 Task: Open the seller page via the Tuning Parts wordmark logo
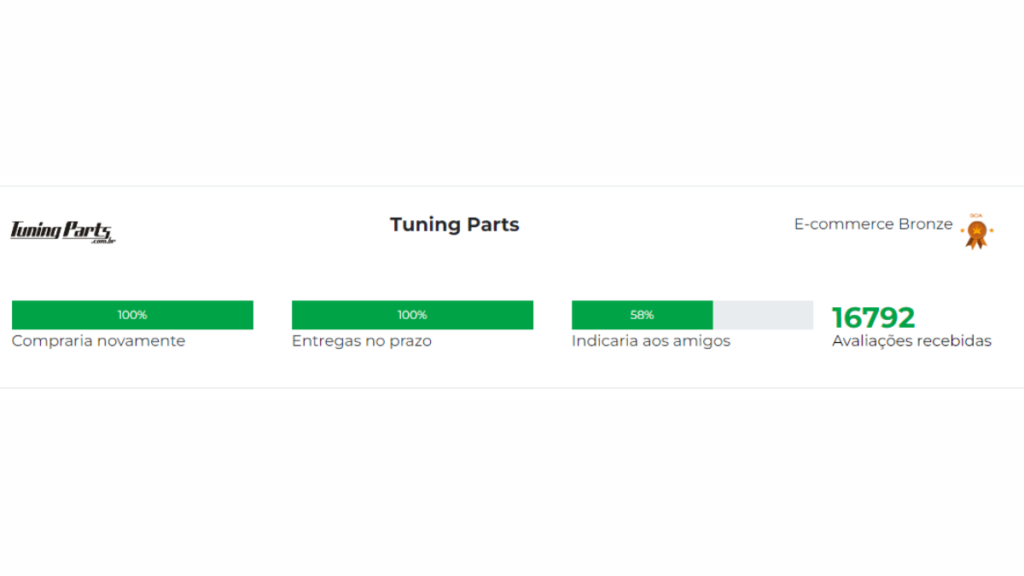pyautogui.click(x=62, y=230)
